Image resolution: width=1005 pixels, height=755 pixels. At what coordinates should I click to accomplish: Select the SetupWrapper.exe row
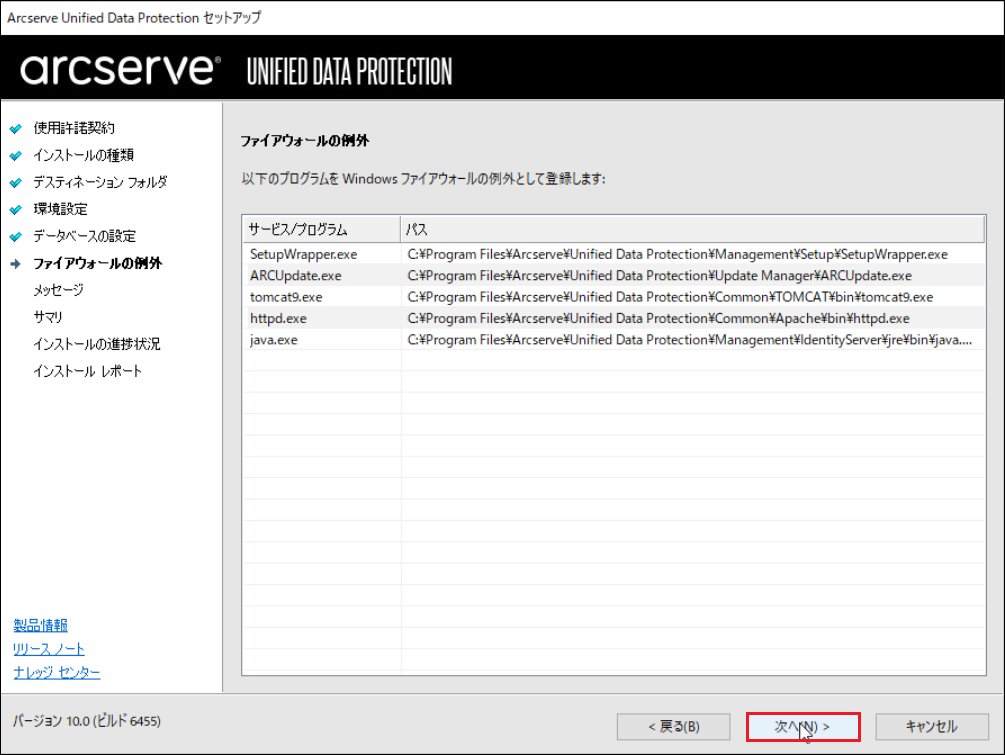pos(613,254)
